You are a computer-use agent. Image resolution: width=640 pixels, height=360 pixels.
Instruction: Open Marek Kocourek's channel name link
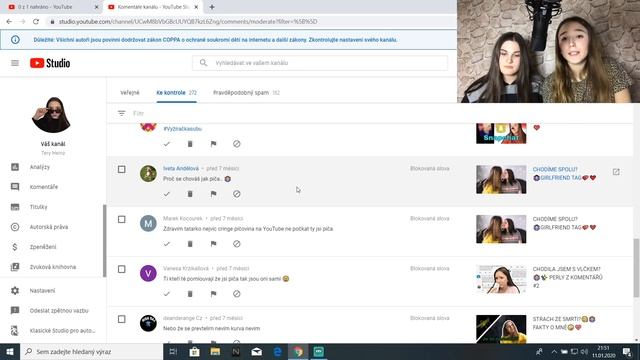(182, 218)
